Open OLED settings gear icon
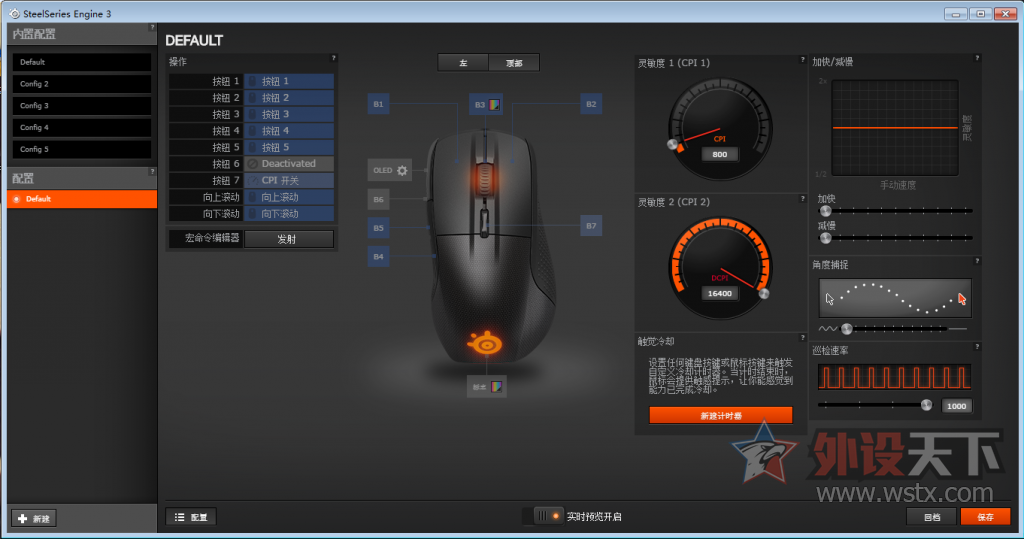 click(x=402, y=171)
